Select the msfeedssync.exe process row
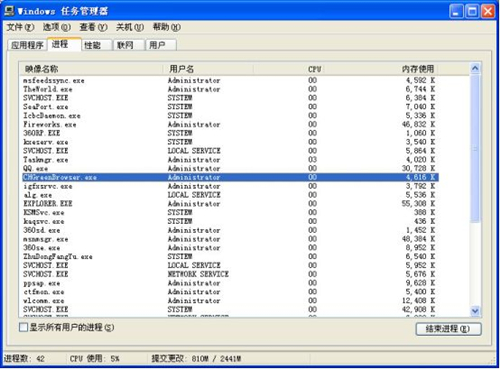 coord(230,80)
